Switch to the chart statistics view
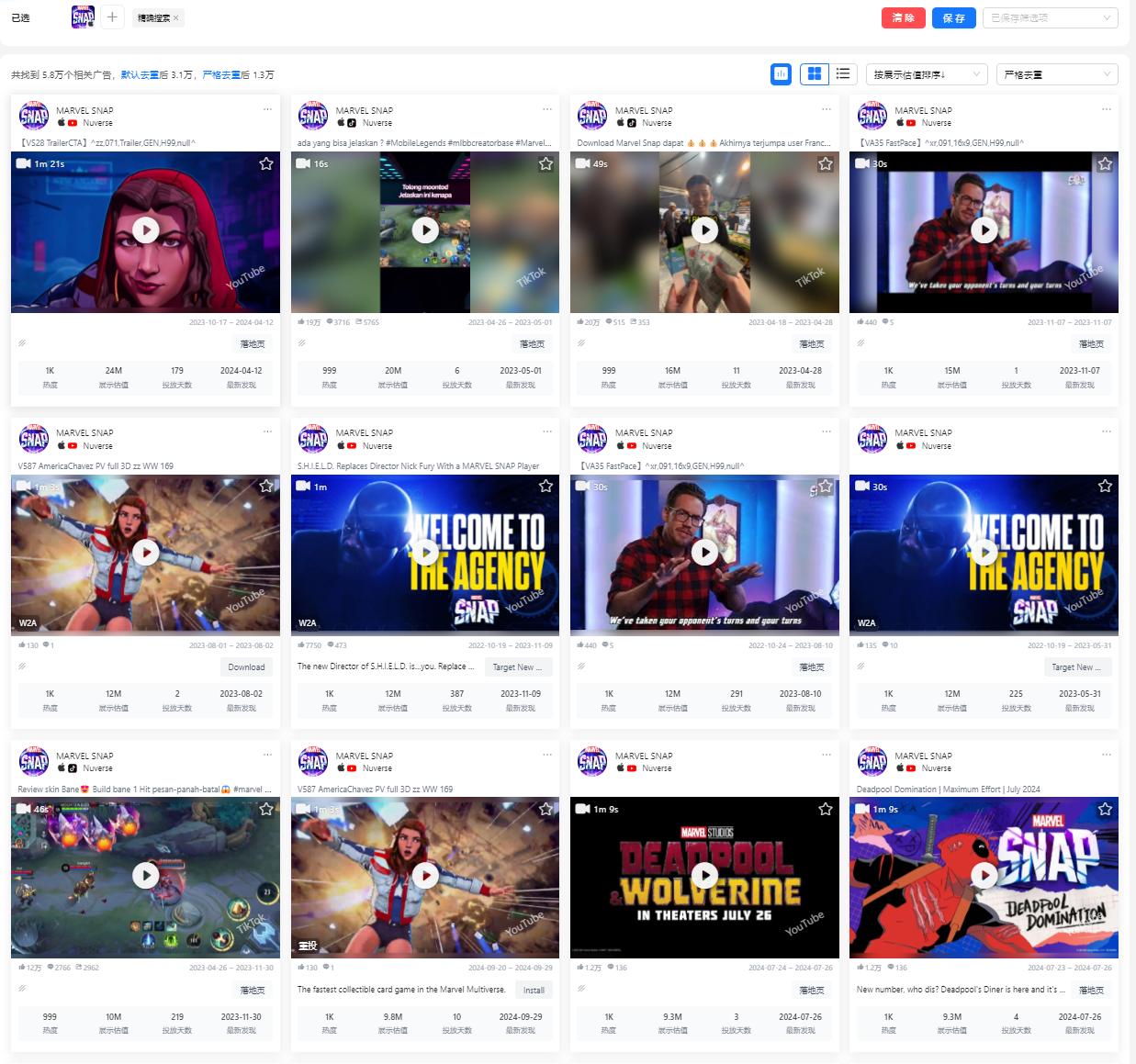 click(781, 73)
